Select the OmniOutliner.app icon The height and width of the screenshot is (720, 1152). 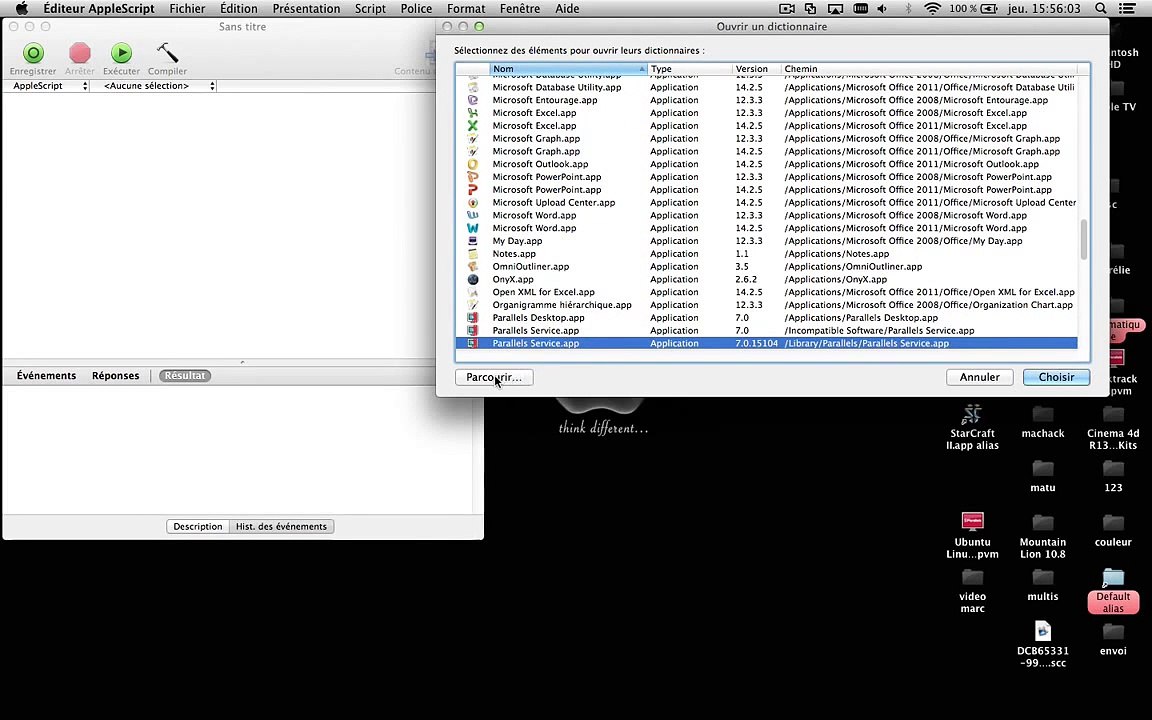click(473, 267)
